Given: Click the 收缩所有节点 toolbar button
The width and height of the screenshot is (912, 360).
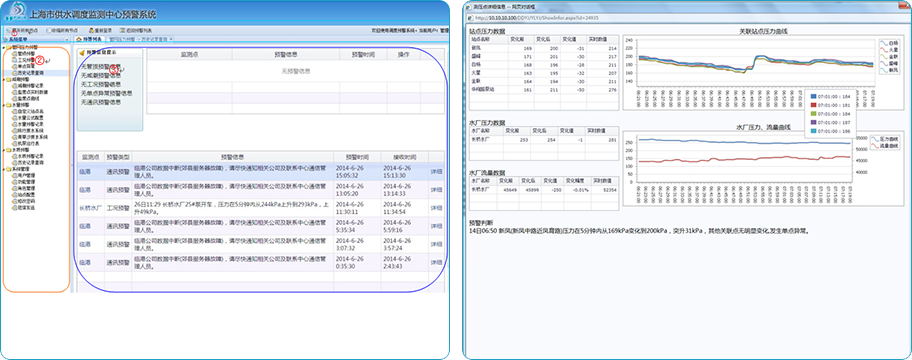Looking at the screenshot, I should point(62,30).
